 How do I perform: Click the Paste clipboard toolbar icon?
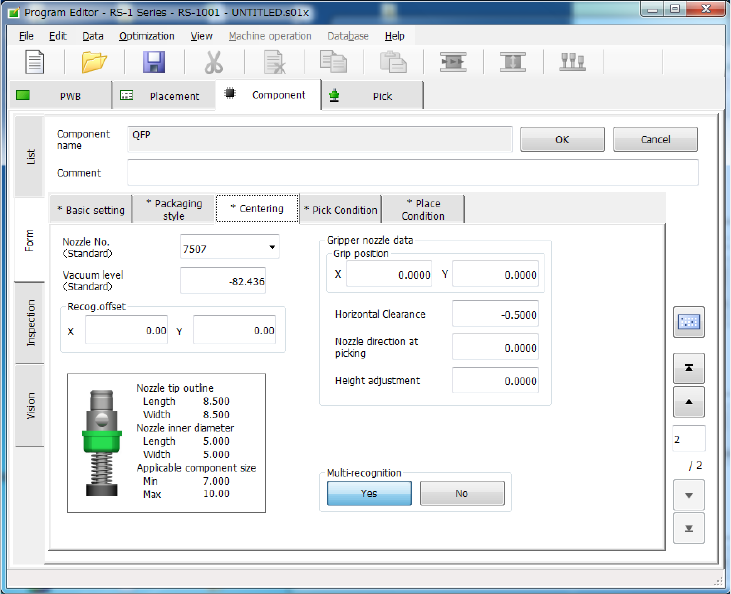click(x=393, y=62)
